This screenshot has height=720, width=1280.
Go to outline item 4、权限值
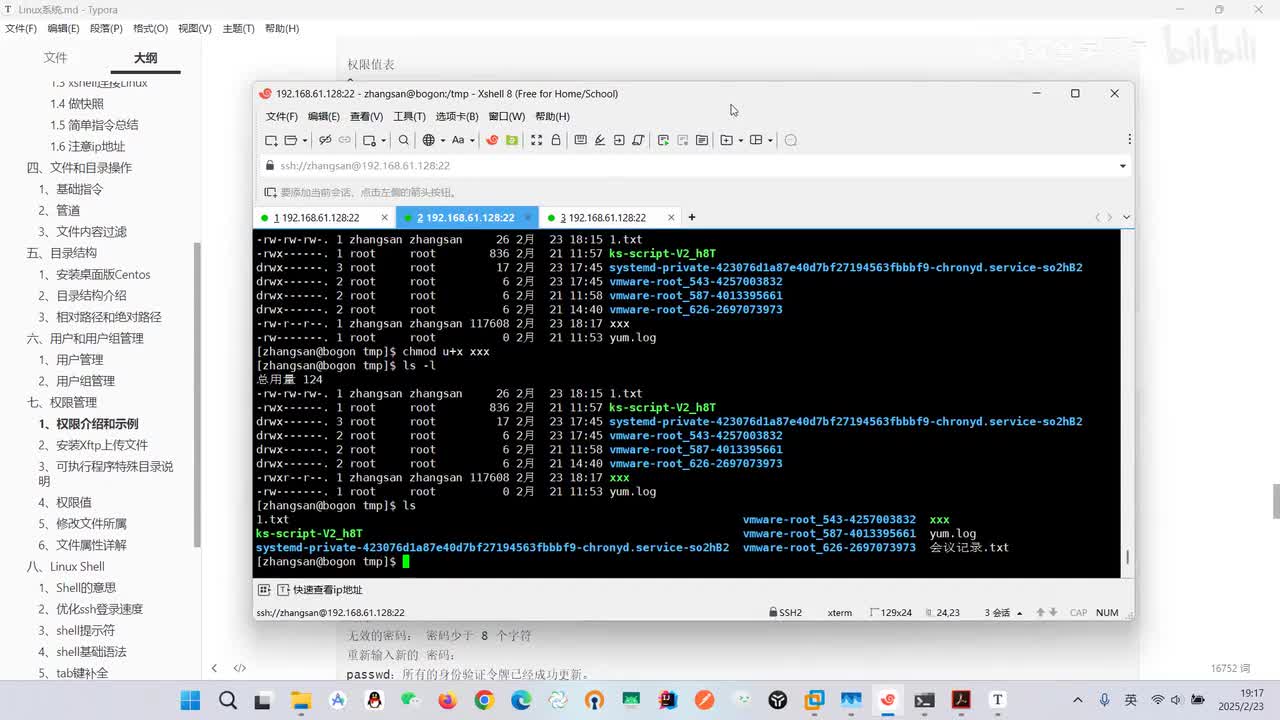tap(65, 502)
